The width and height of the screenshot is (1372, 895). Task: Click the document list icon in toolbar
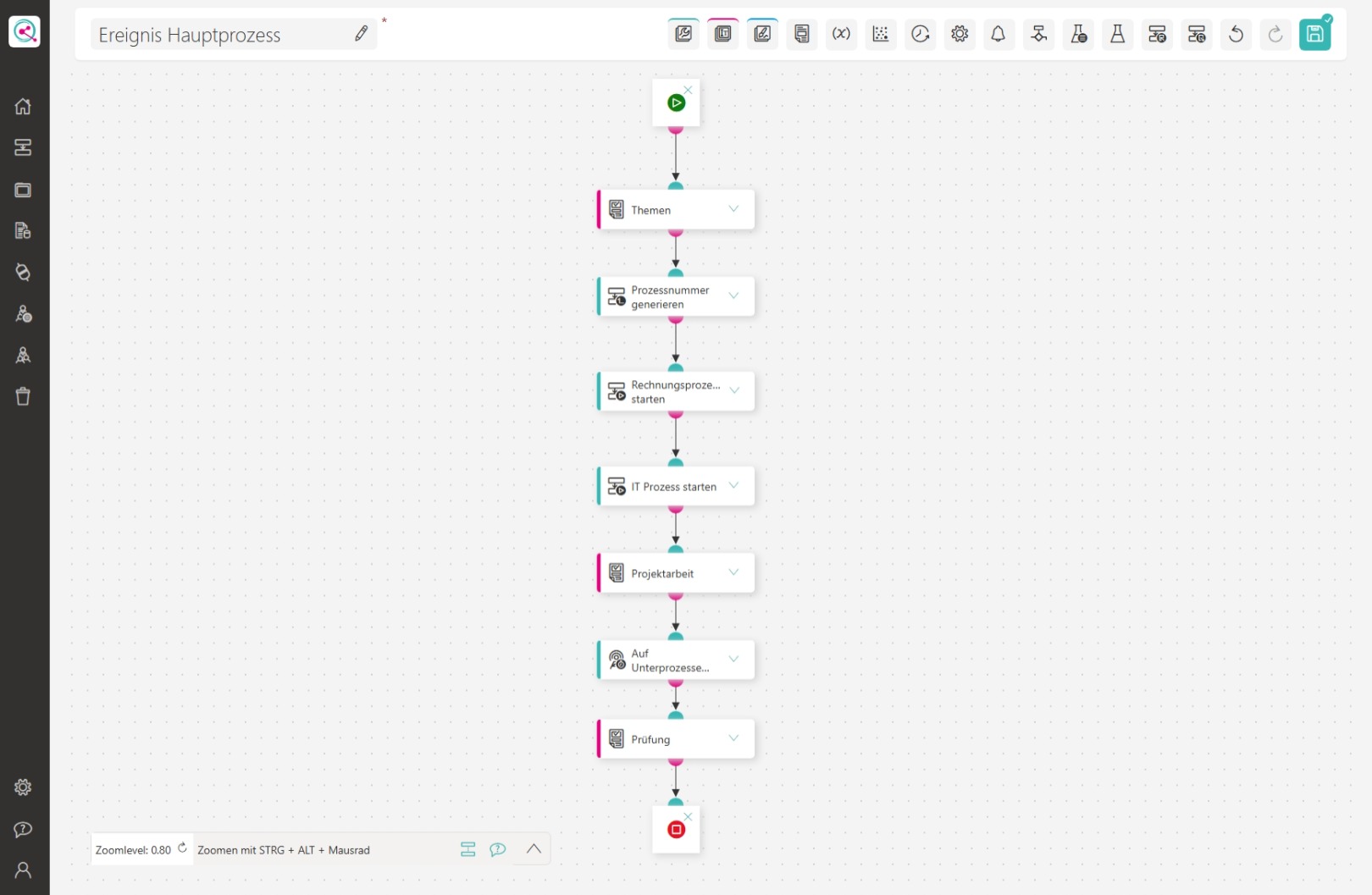[x=802, y=34]
